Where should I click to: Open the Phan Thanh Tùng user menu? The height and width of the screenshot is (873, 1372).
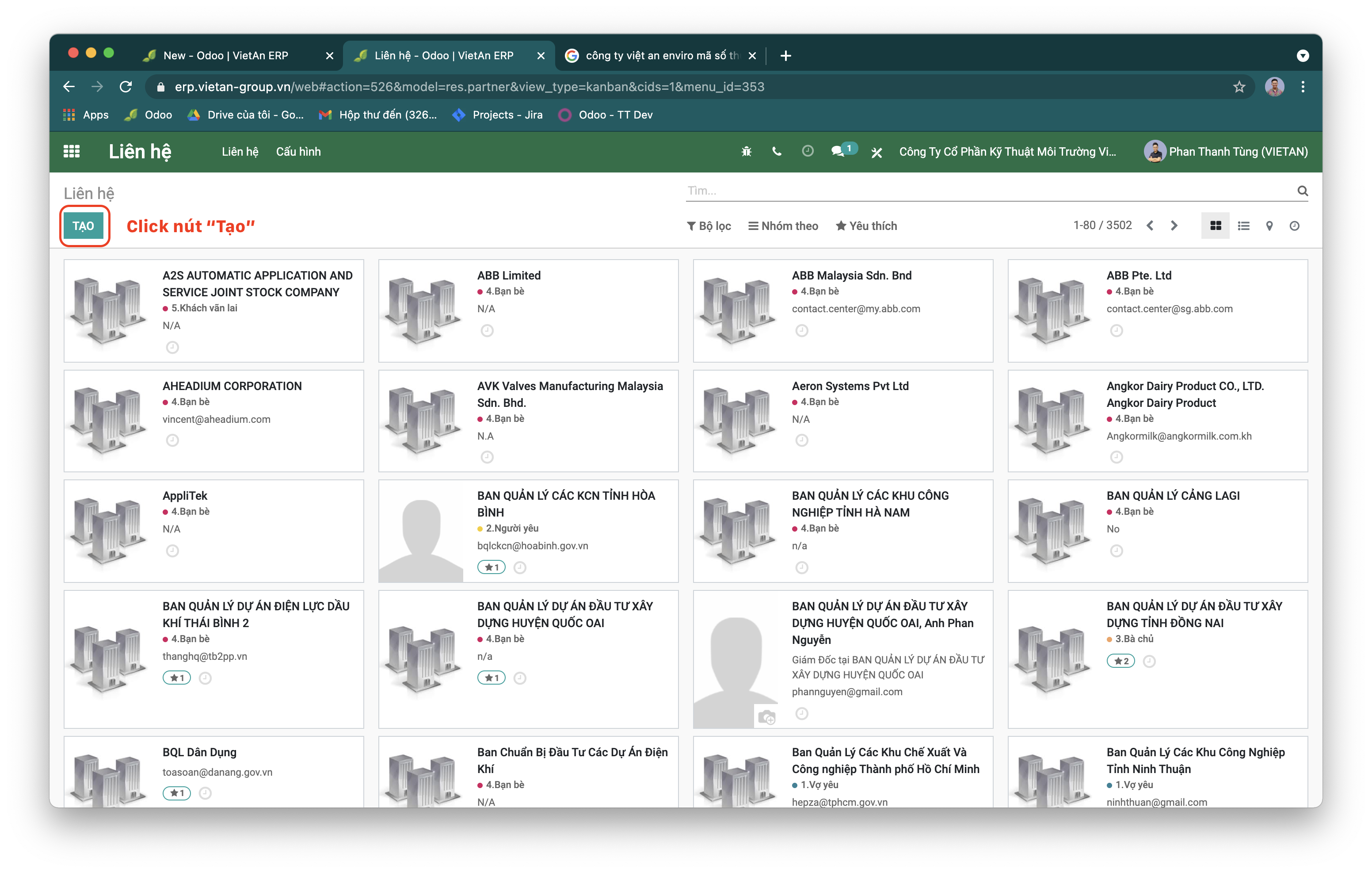point(1226,152)
